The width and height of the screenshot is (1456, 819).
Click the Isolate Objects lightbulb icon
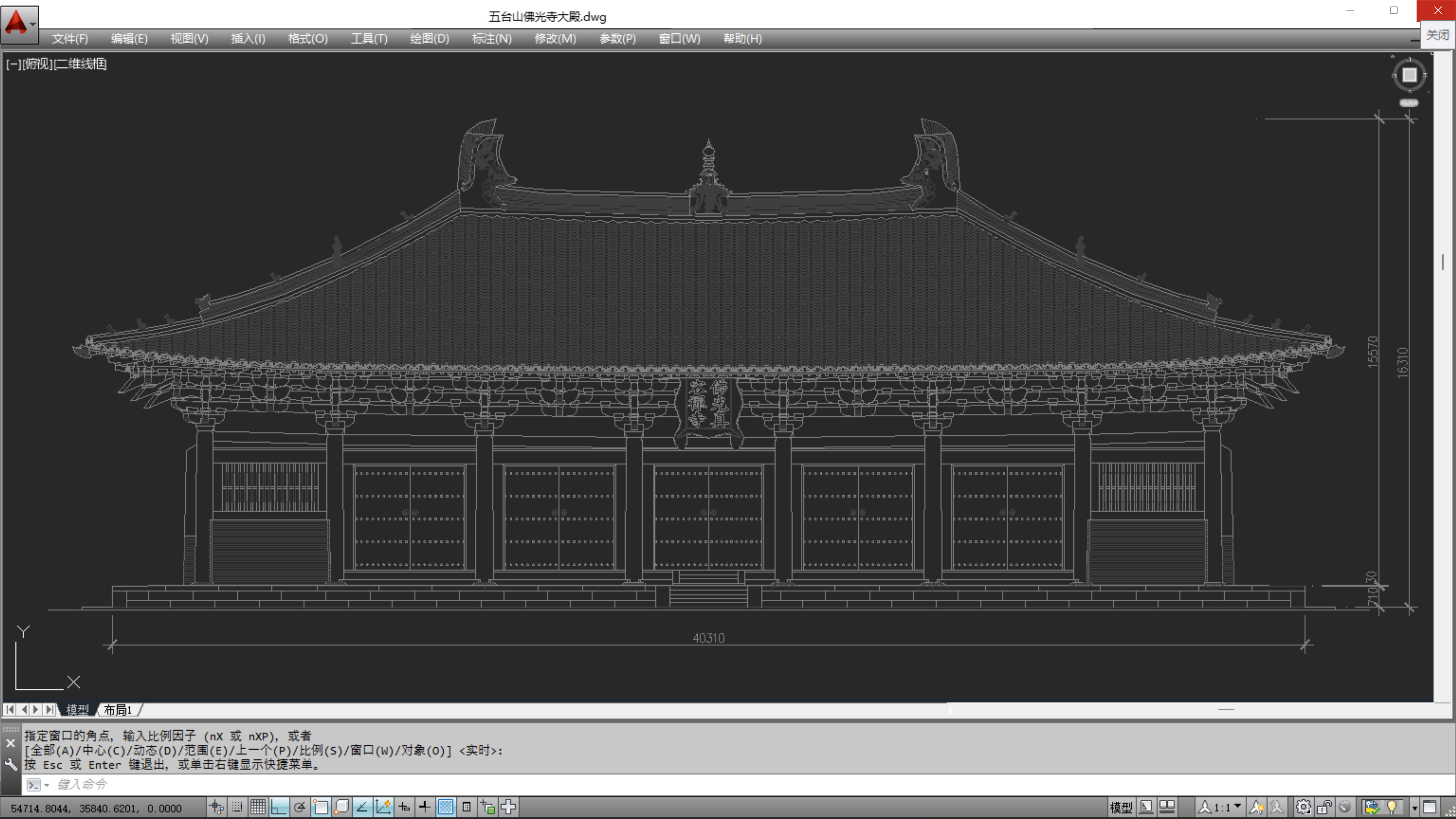coord(1392,806)
